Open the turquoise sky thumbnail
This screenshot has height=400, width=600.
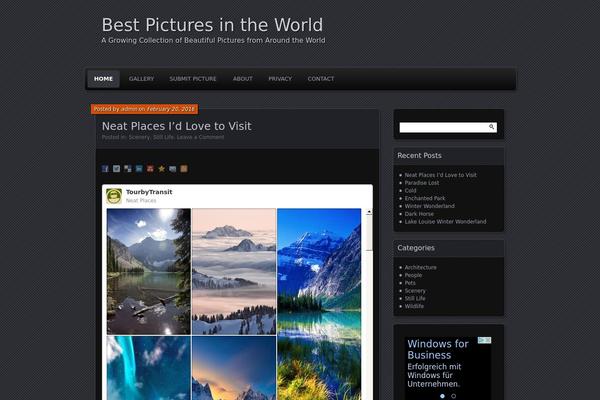tap(148, 368)
